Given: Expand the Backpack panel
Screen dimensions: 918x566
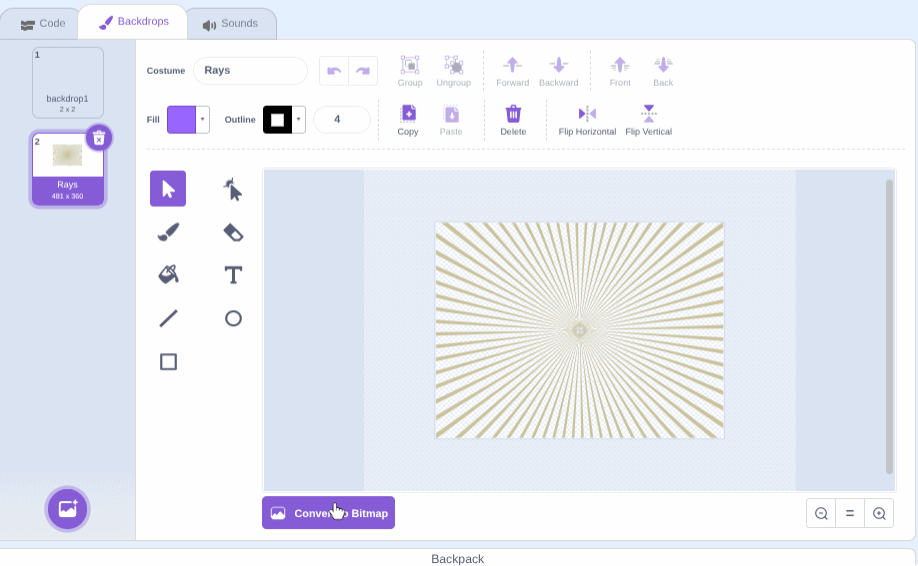Looking at the screenshot, I should pyautogui.click(x=458, y=558).
